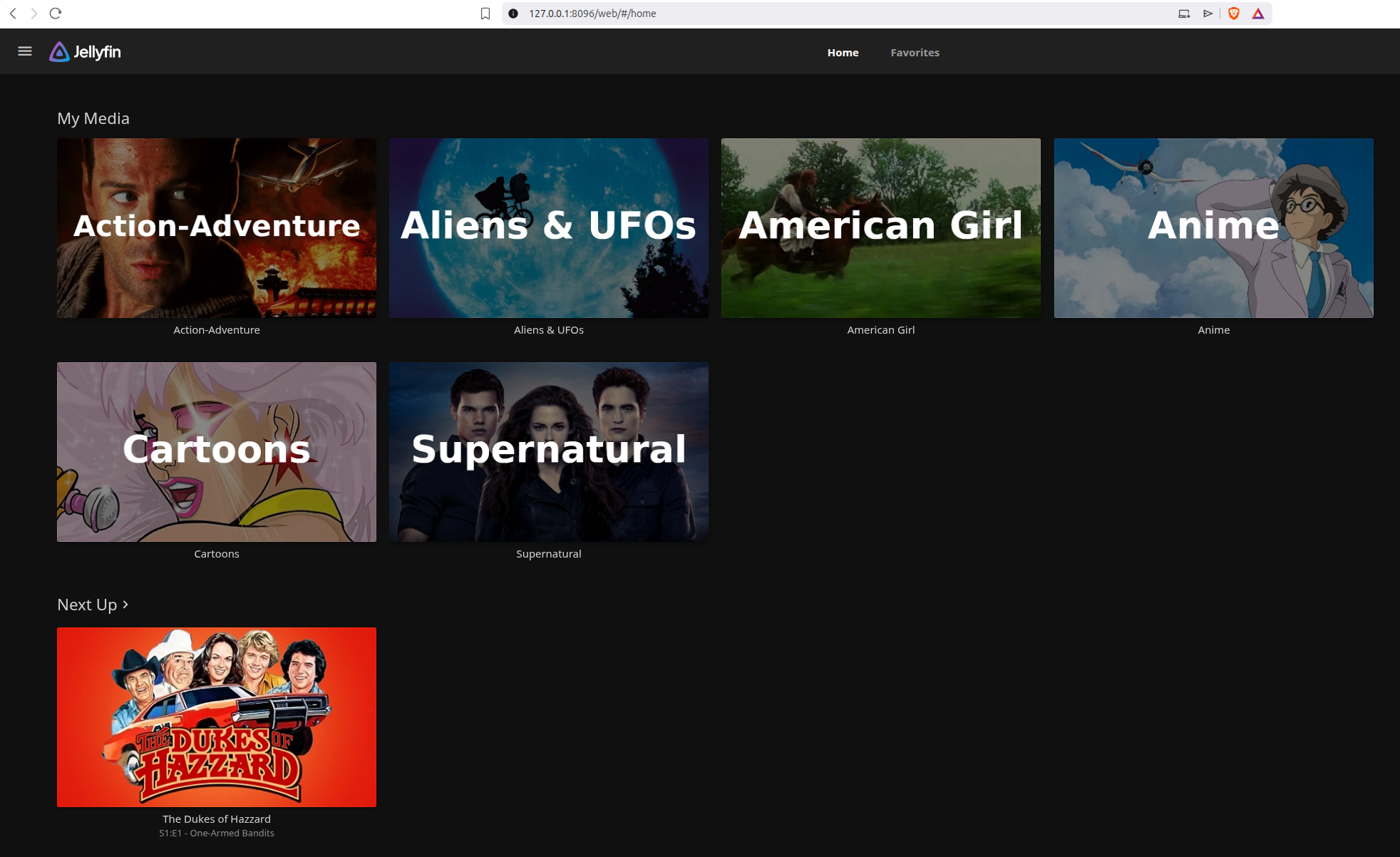Image resolution: width=1400 pixels, height=857 pixels.
Task: Open the Brave Rewards triangle icon
Action: click(1258, 14)
